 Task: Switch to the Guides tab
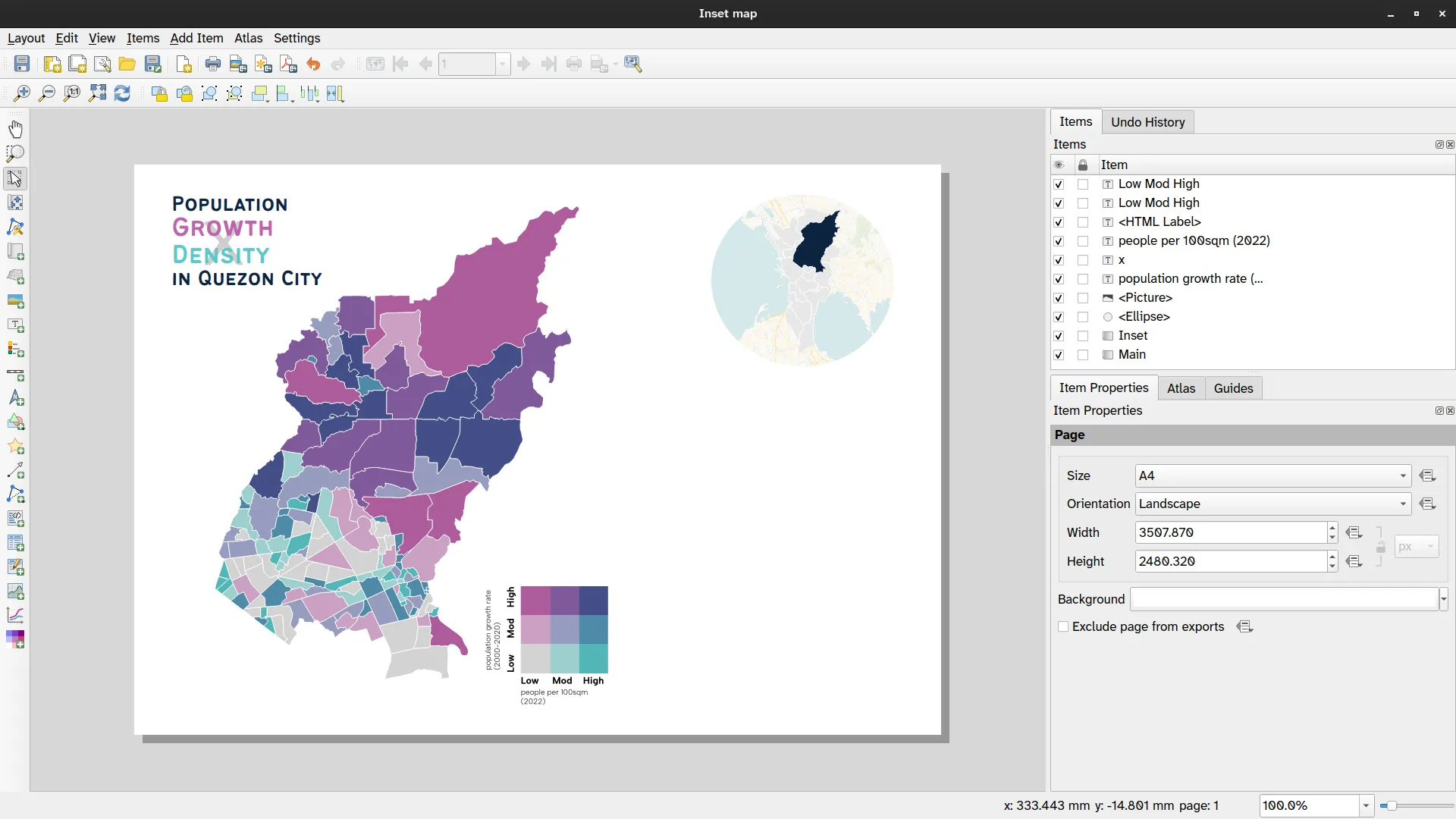click(1233, 388)
